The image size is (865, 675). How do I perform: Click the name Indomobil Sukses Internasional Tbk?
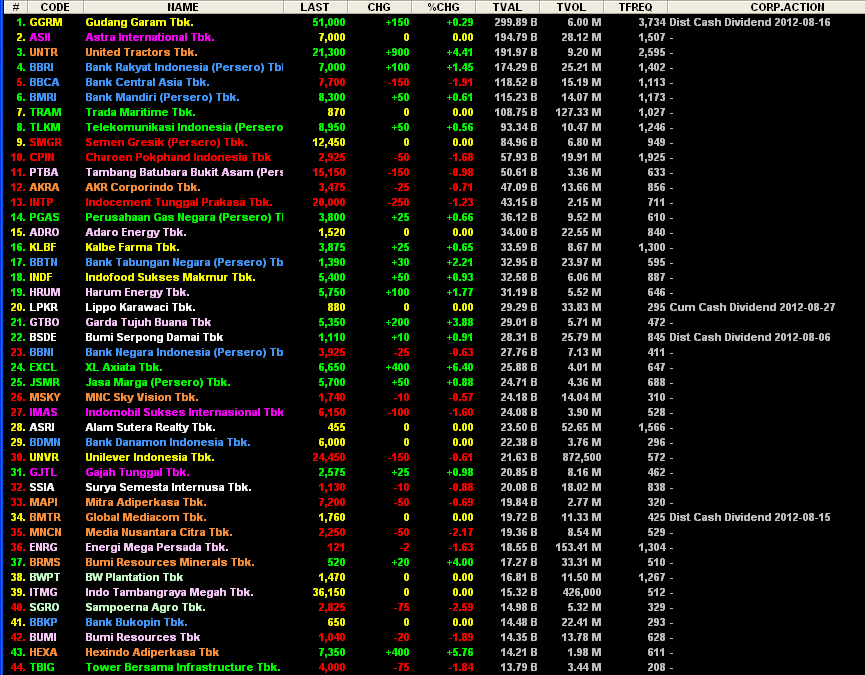point(184,412)
